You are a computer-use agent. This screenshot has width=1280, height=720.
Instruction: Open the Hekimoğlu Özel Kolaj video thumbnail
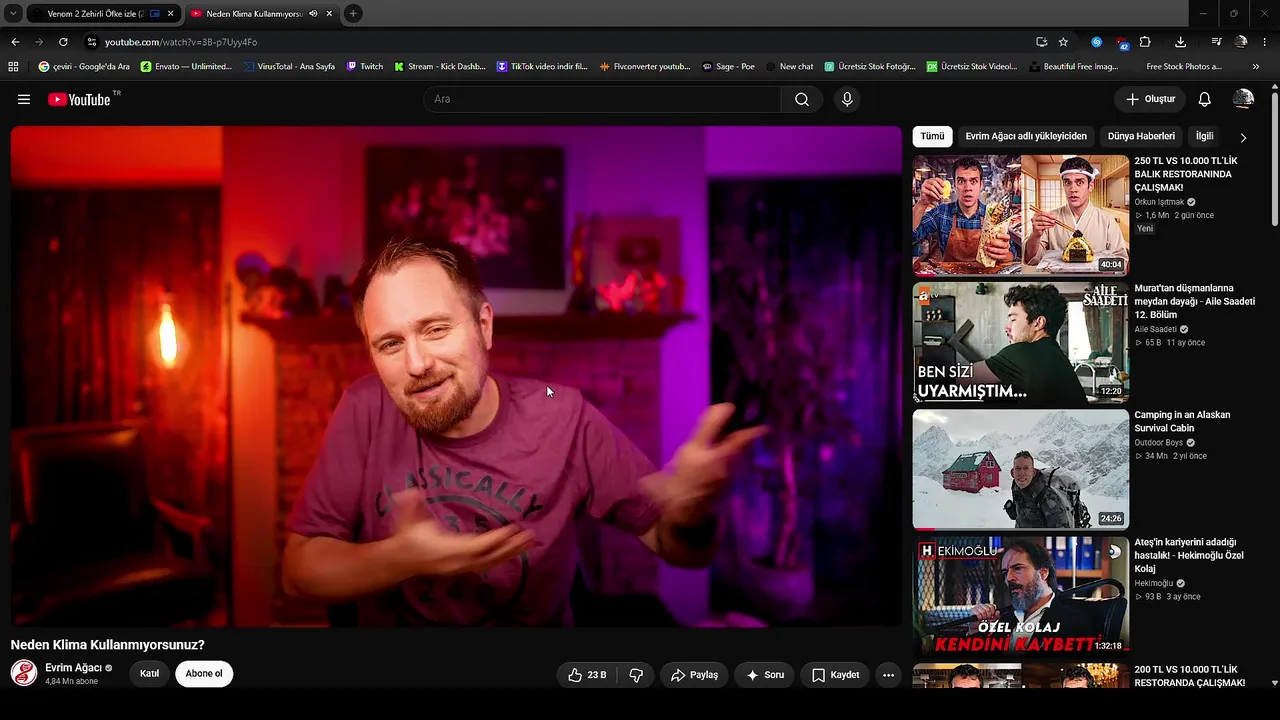coord(1021,596)
